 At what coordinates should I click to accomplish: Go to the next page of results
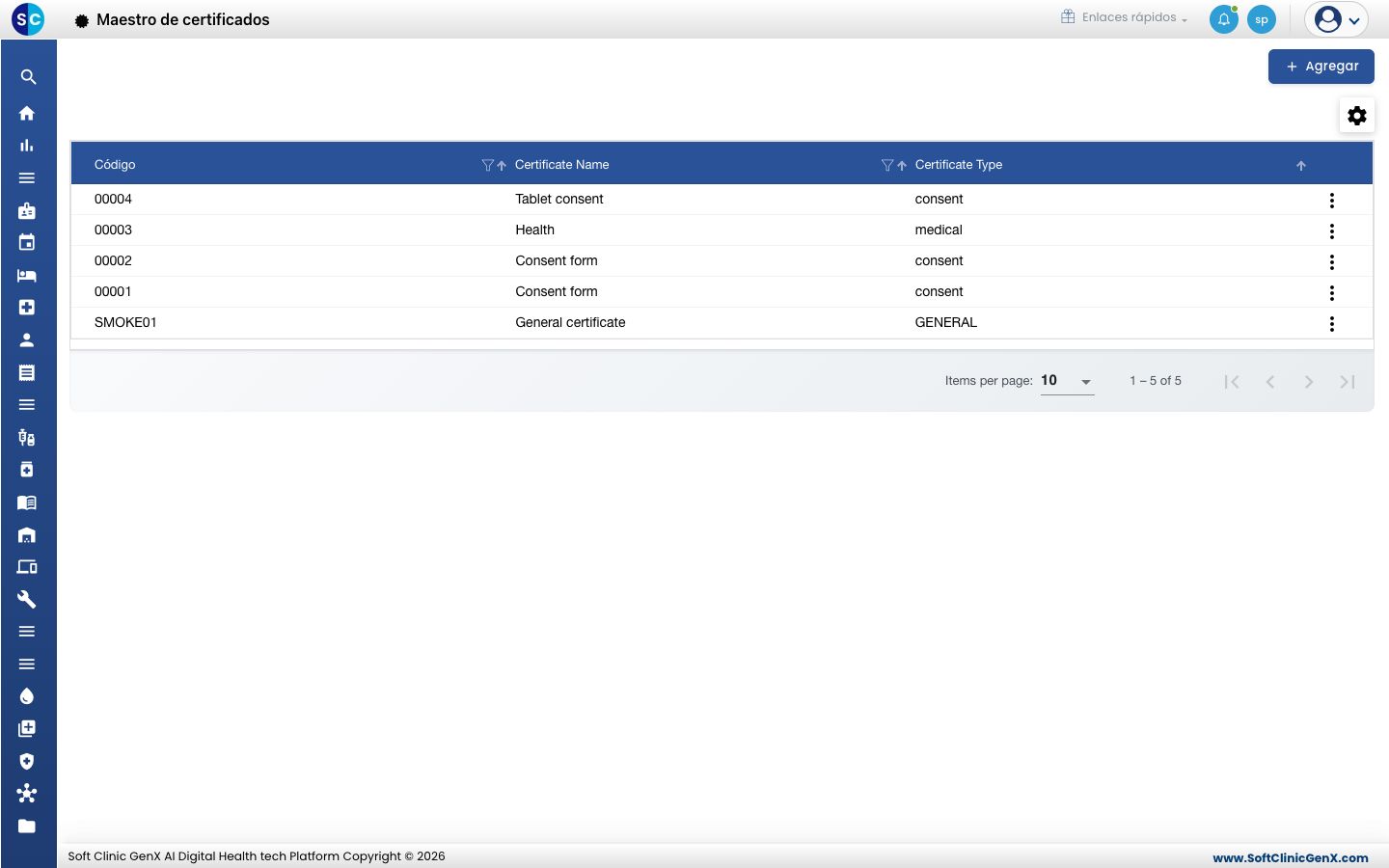point(1309,382)
